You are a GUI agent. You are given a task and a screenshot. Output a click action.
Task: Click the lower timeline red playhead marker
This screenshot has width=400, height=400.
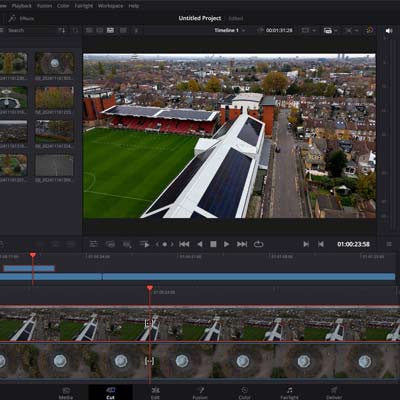tap(150, 288)
